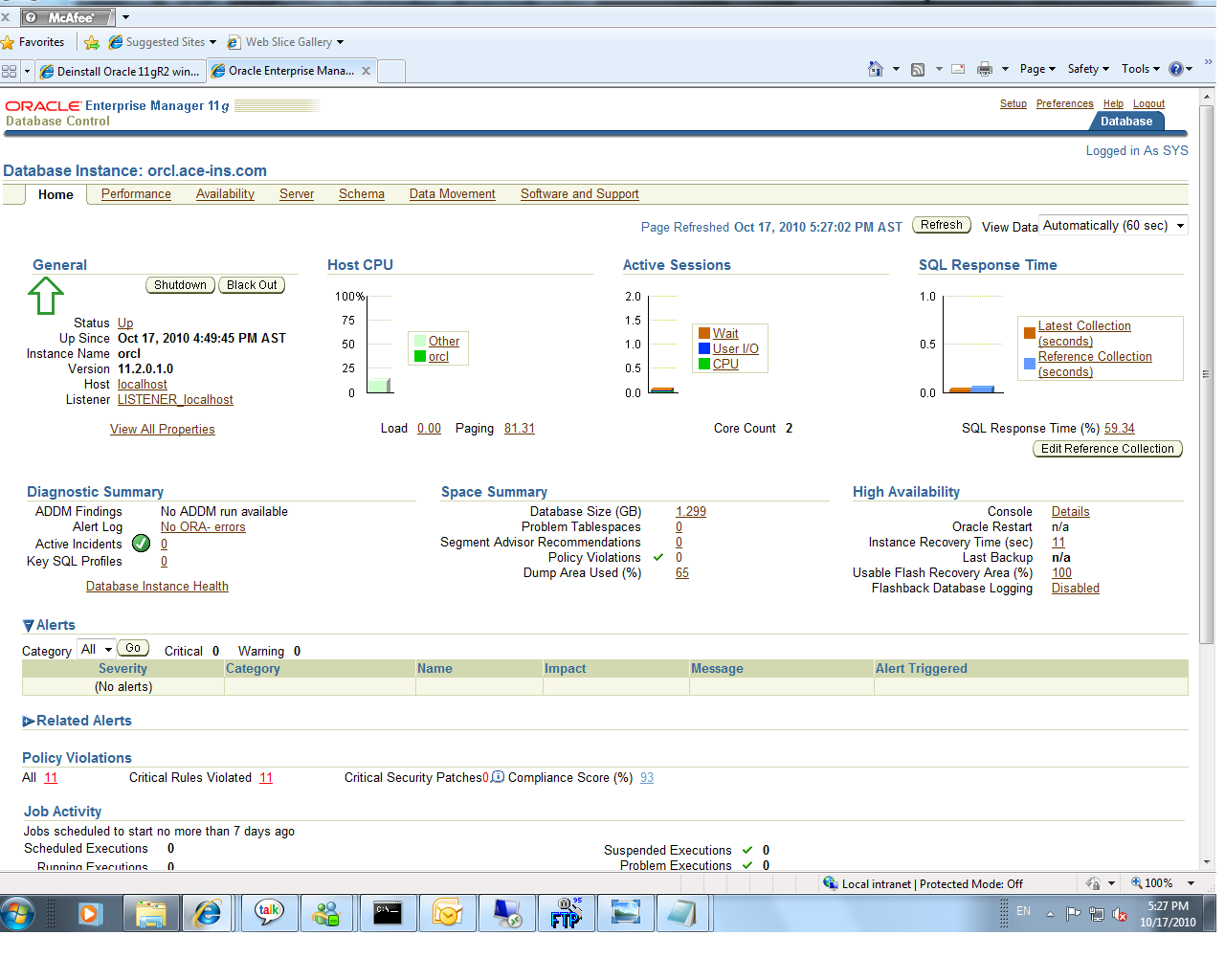This screenshot has height=980, width=1225.
Task: Click the Quick Tabs grid icon
Action: 10,71
